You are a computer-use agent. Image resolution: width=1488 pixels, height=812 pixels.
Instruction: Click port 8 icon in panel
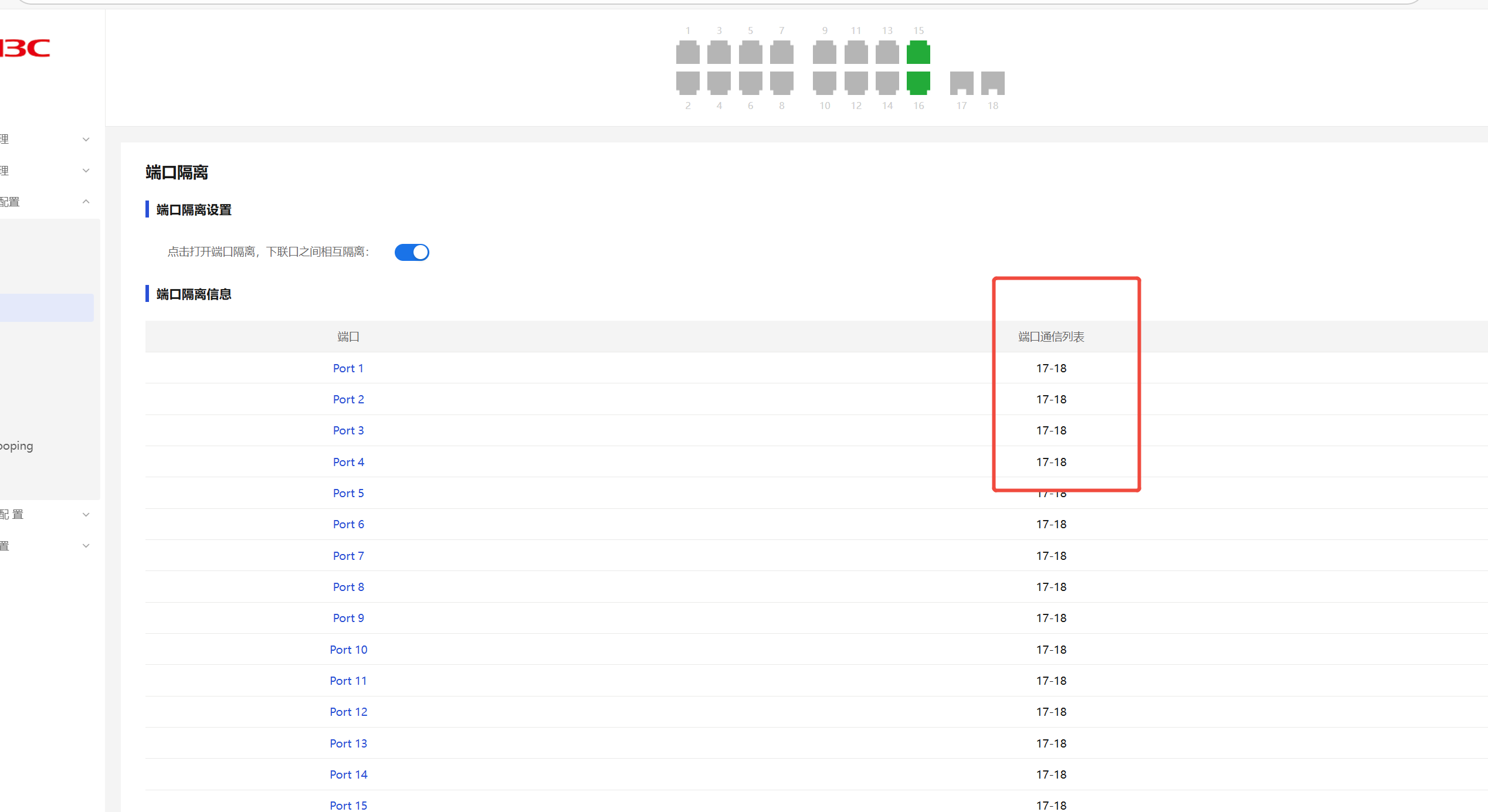click(x=781, y=83)
